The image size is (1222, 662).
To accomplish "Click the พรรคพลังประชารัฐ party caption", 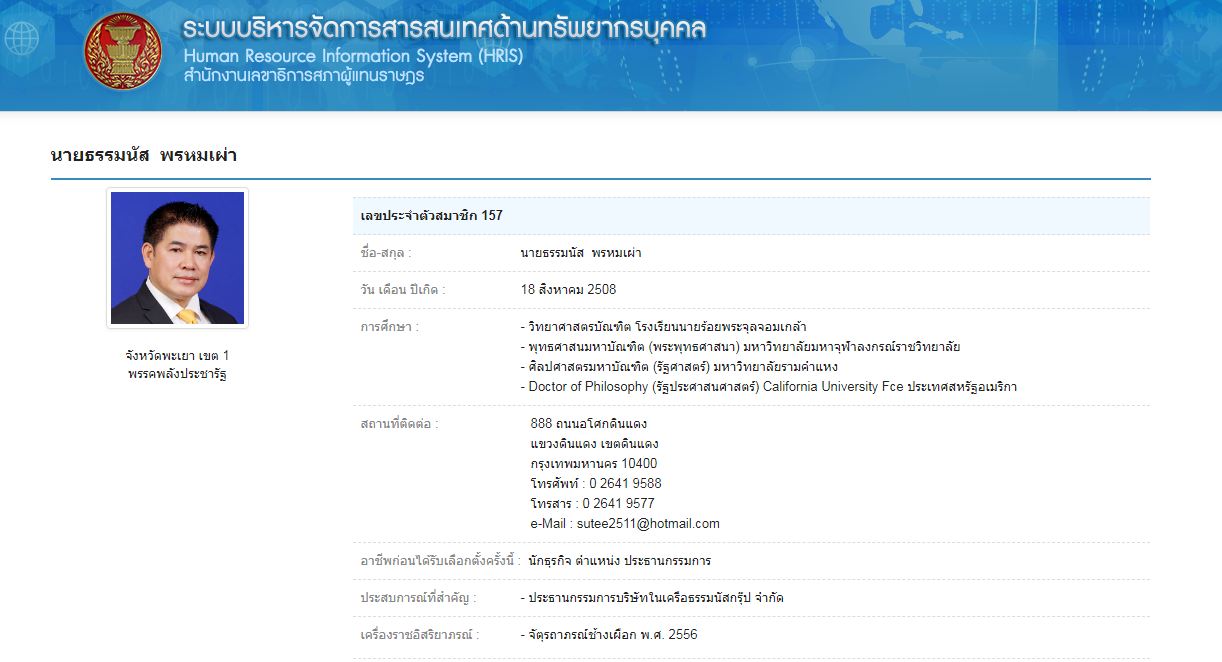I will point(177,374).
